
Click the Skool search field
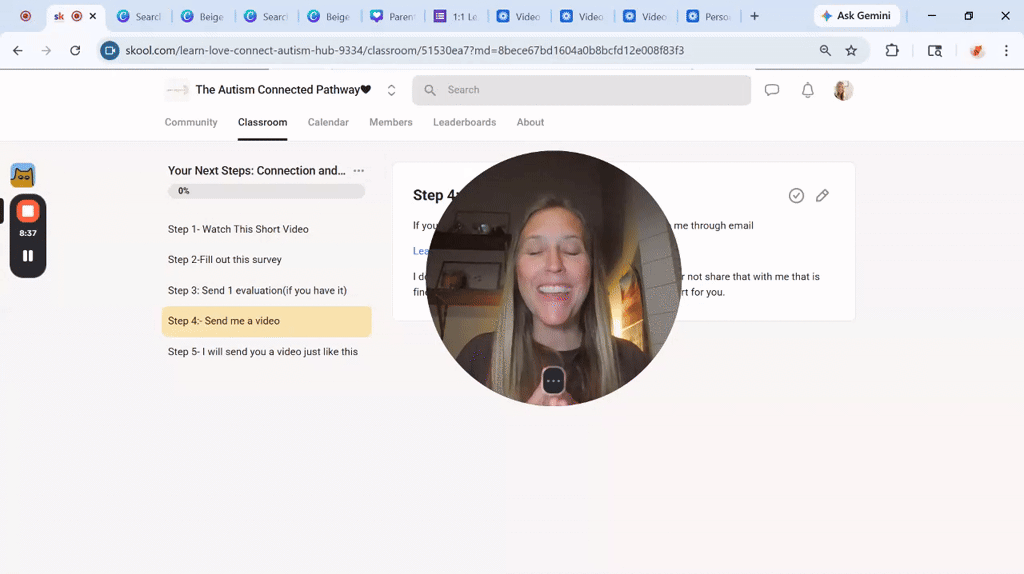click(x=581, y=90)
